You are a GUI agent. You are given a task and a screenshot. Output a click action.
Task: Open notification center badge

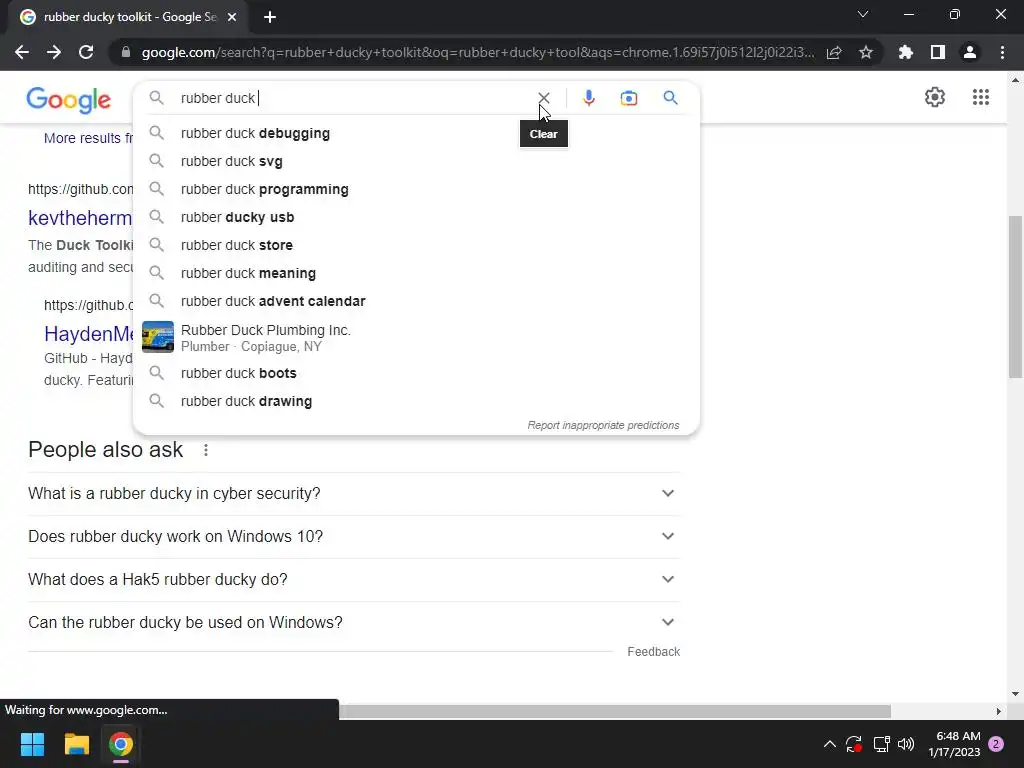(997, 744)
